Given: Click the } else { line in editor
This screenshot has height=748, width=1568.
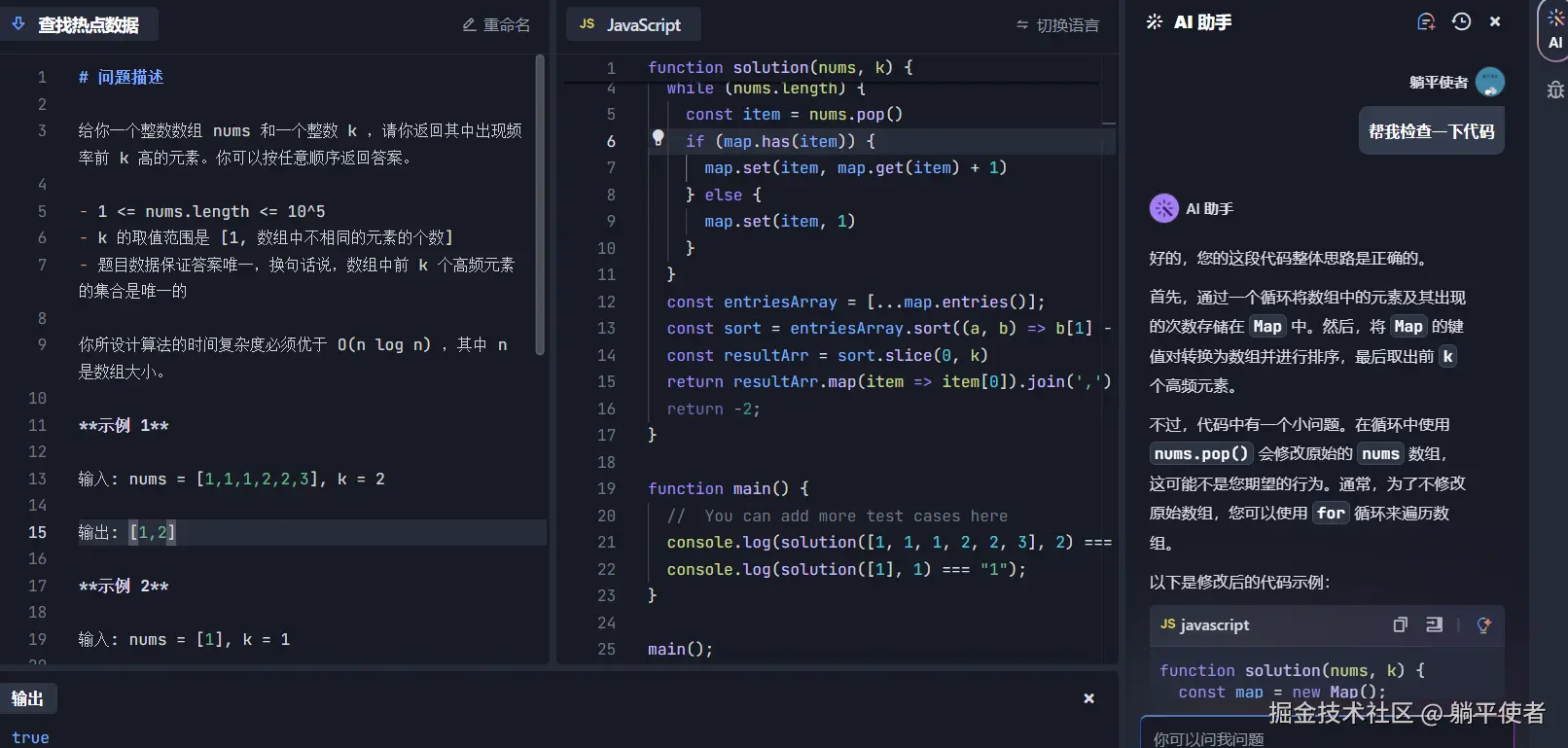Looking at the screenshot, I should point(723,195).
